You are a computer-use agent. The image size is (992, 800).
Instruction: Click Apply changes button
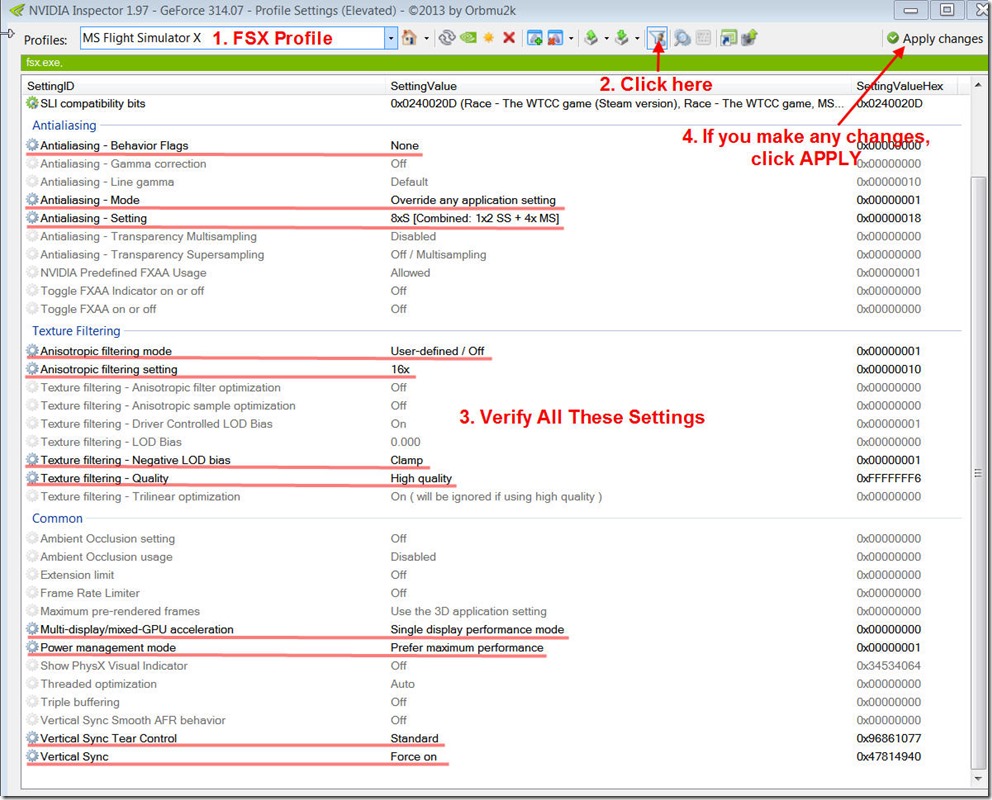pyautogui.click(x=934, y=39)
